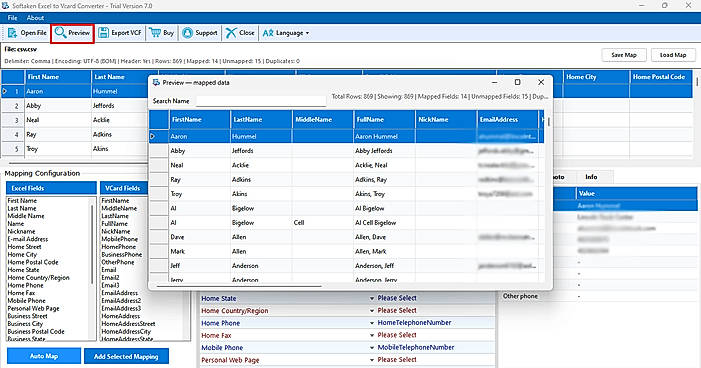Switch to the Info tab
701x368 pixels.
[591, 177]
